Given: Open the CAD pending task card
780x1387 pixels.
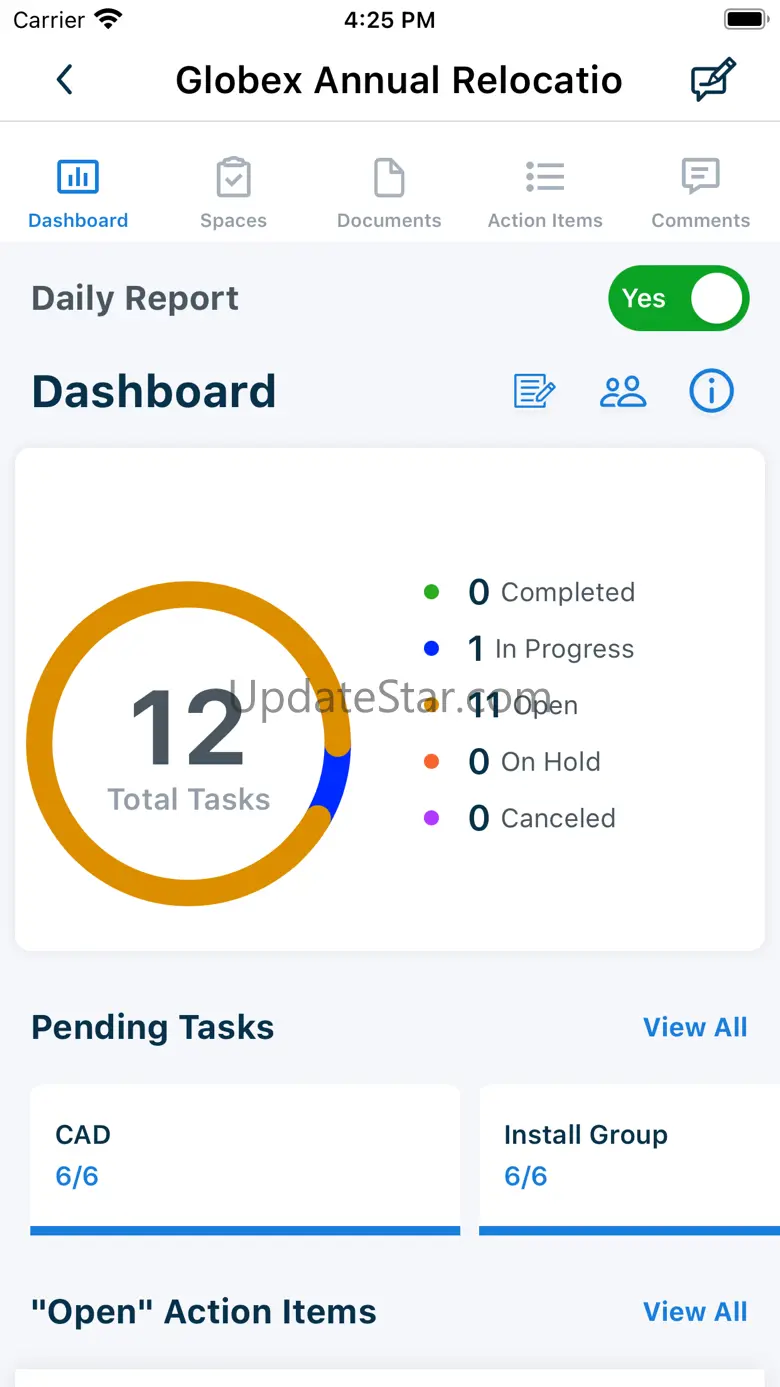Looking at the screenshot, I should (245, 1158).
